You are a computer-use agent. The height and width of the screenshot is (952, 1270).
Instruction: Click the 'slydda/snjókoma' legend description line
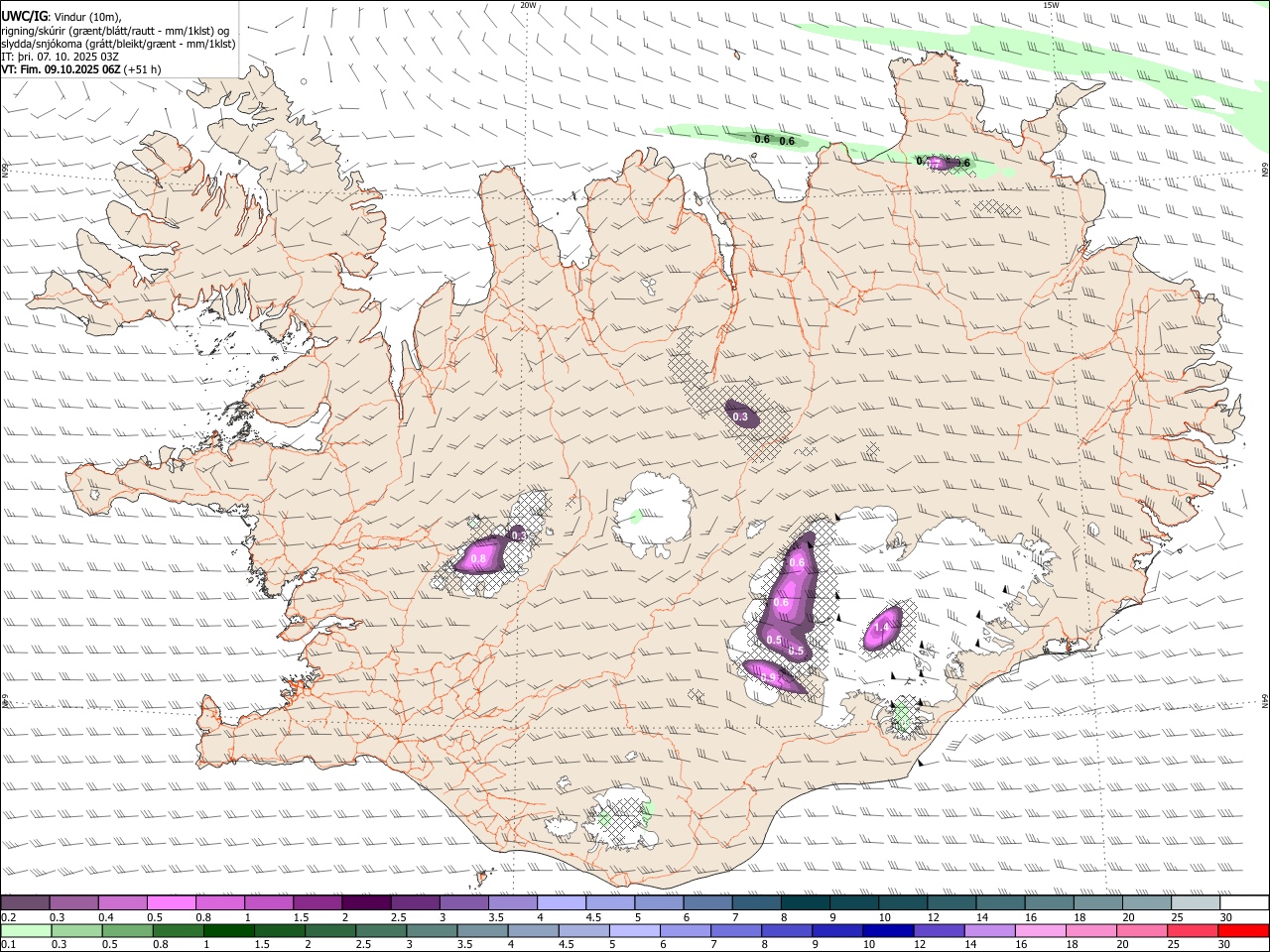[118, 44]
